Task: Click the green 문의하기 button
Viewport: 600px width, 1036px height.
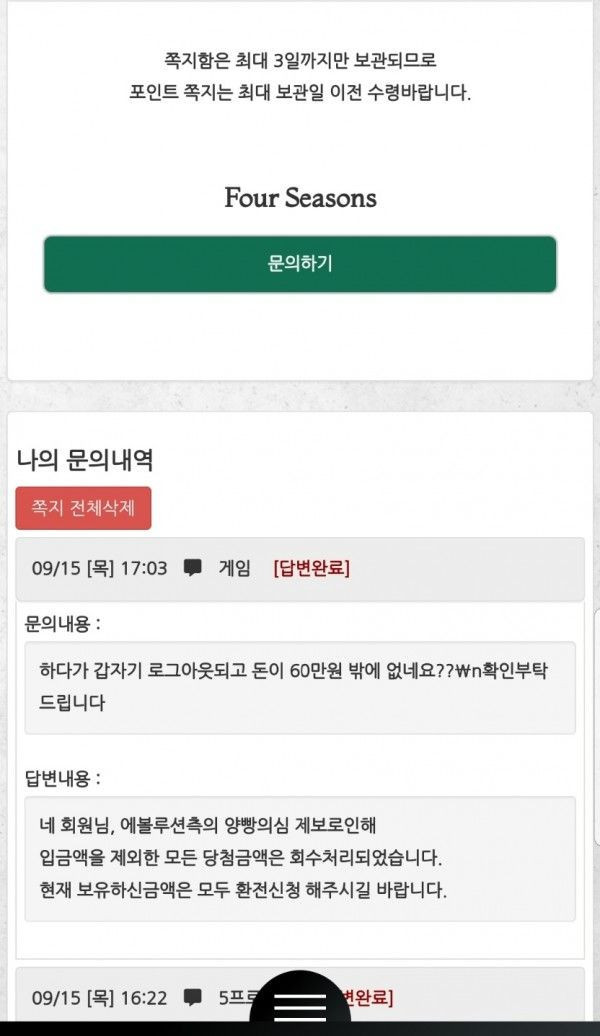Action: [299, 264]
